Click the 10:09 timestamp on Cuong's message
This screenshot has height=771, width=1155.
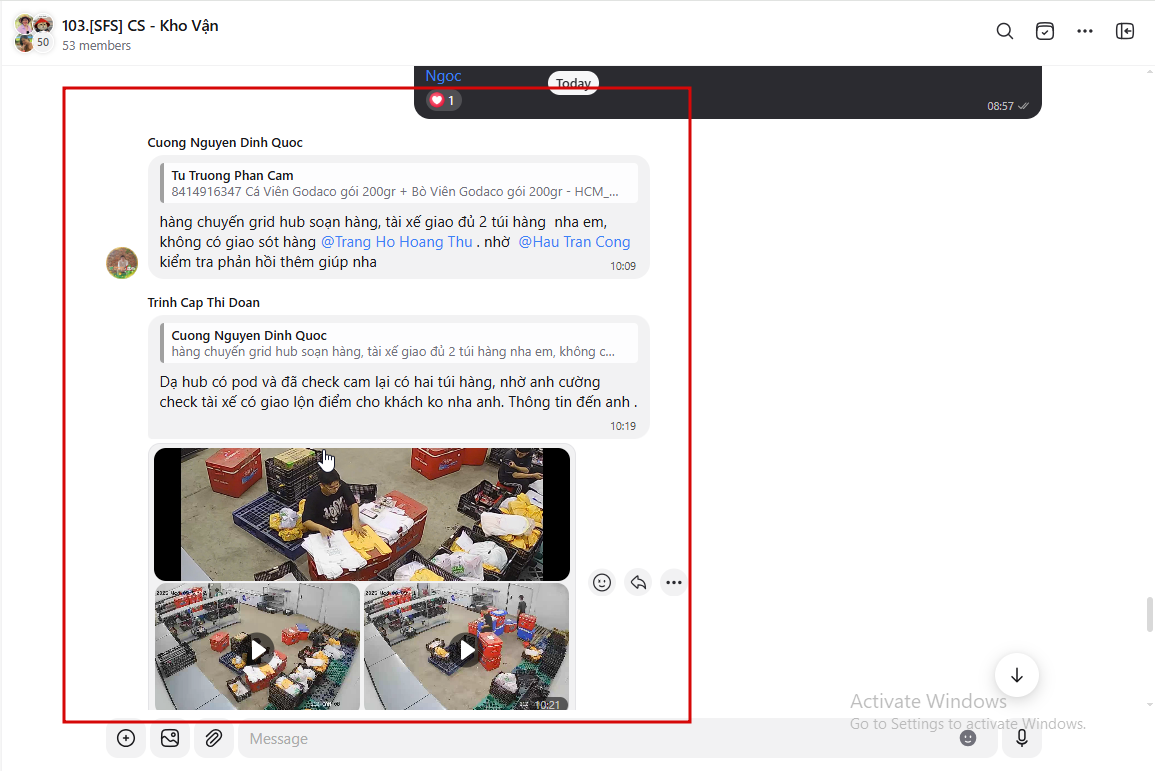point(622,267)
